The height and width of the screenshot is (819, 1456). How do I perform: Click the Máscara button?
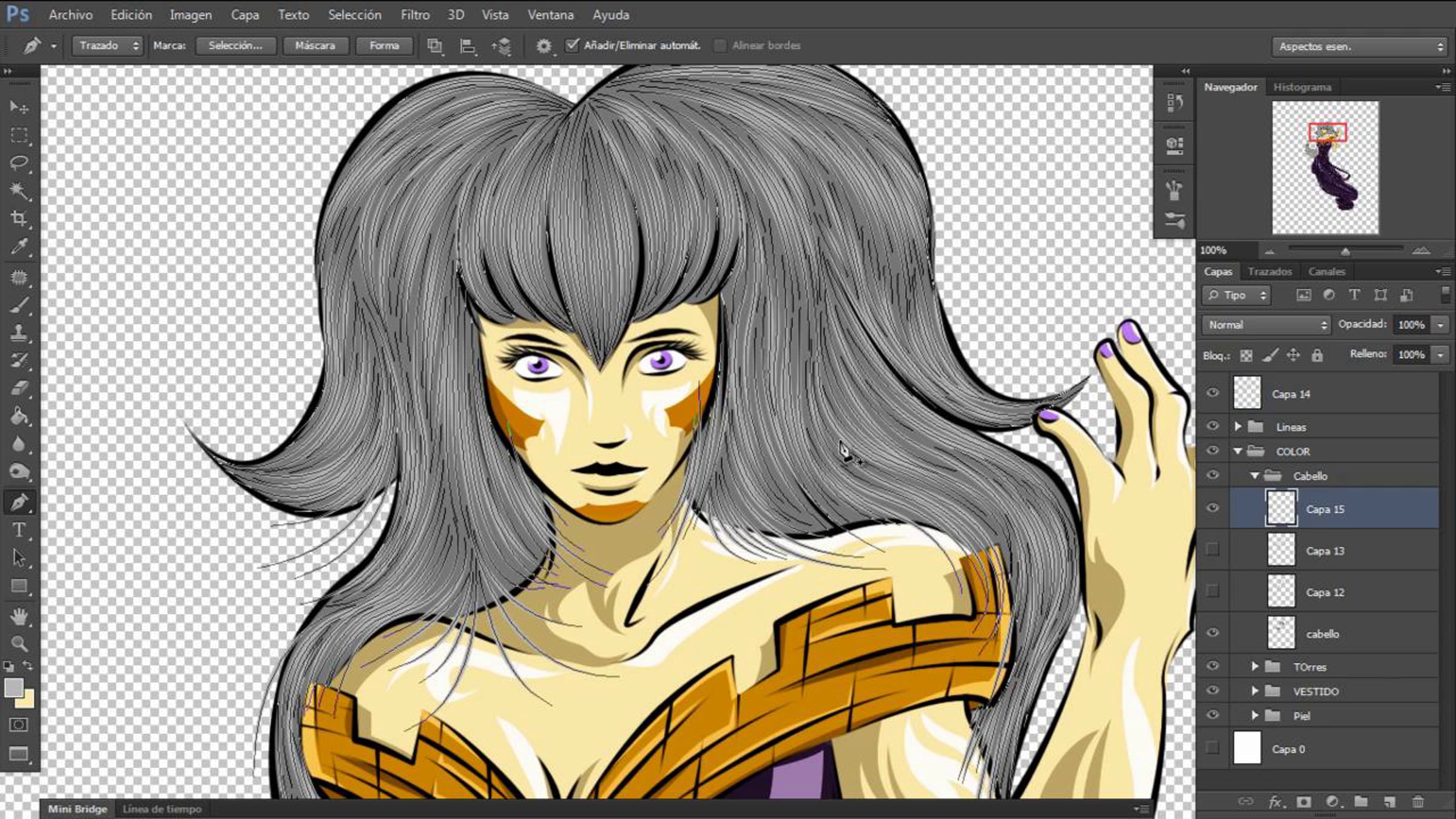click(x=315, y=45)
